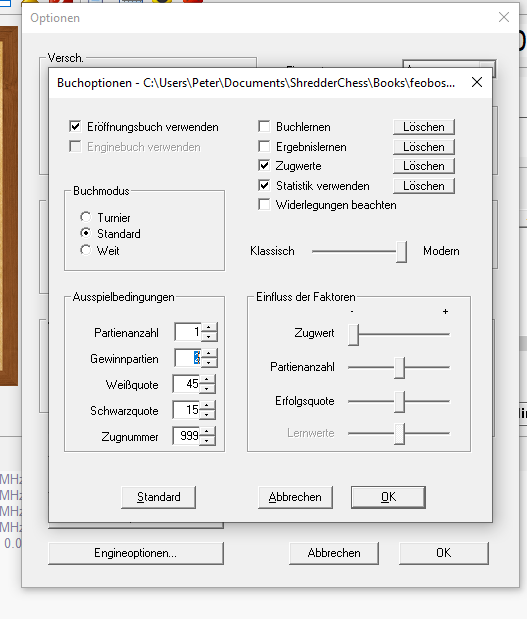Click the Partienanzahl influence slider
Image resolution: width=527 pixels, height=619 pixels.
pos(399,368)
